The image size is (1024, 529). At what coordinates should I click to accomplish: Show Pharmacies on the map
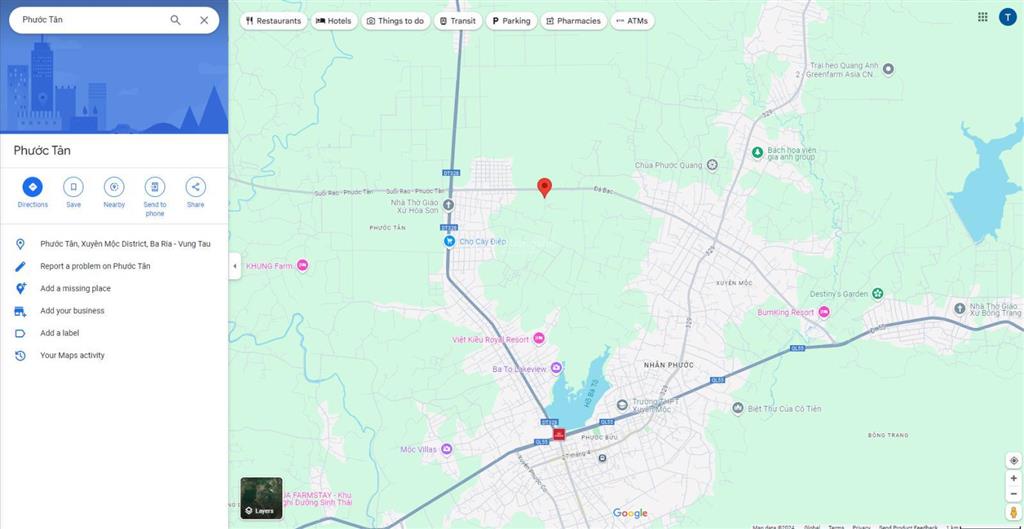point(573,21)
